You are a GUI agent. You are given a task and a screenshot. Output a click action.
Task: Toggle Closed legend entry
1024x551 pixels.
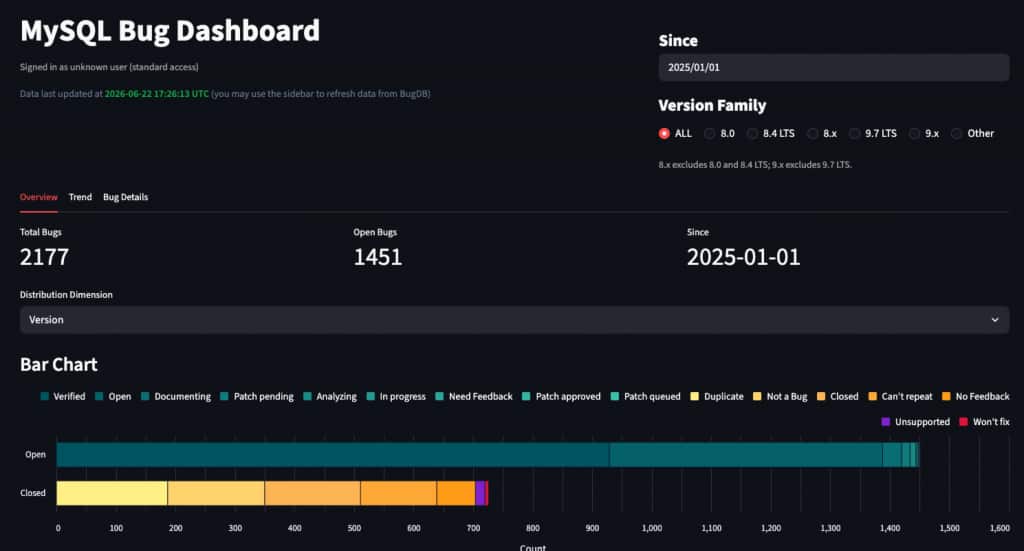click(x=837, y=396)
